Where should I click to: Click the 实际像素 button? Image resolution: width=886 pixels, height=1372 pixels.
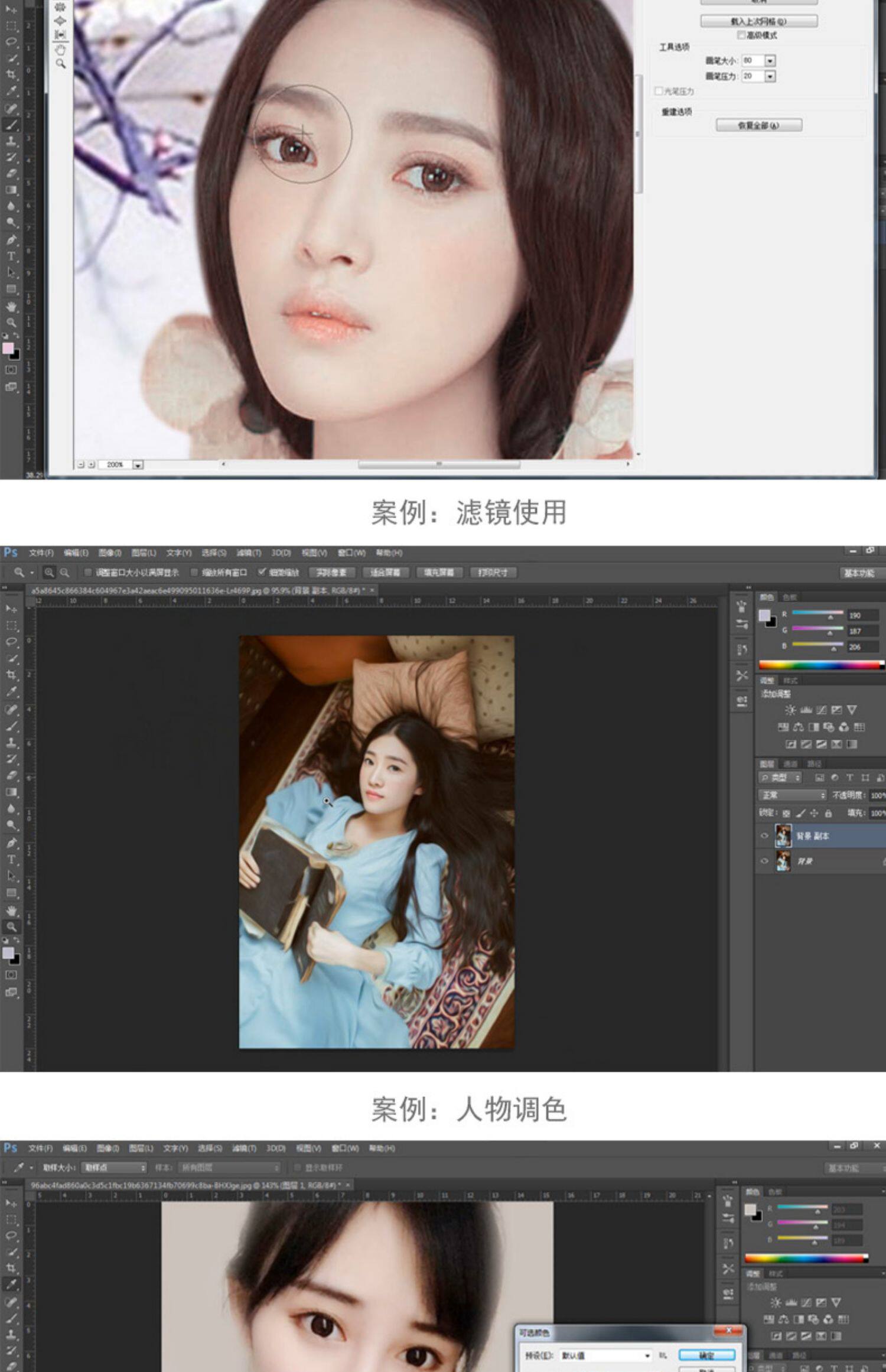(x=331, y=573)
